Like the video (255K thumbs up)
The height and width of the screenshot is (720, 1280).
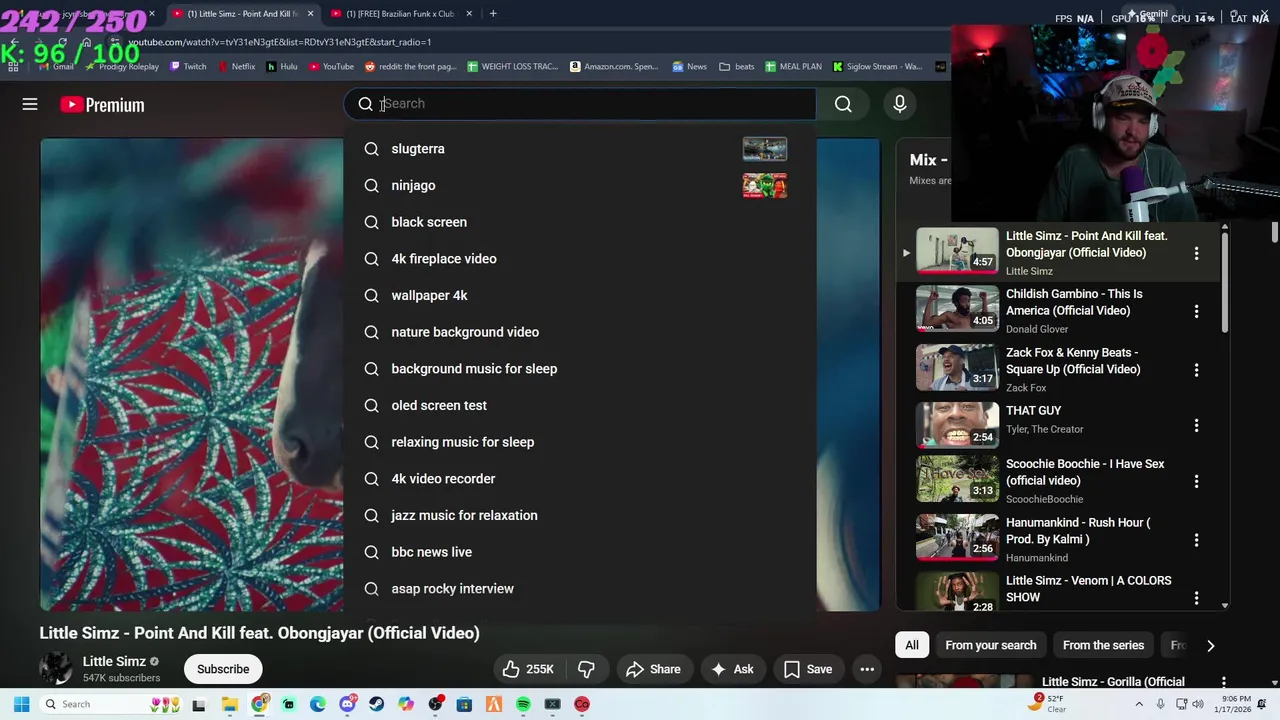[x=527, y=669]
